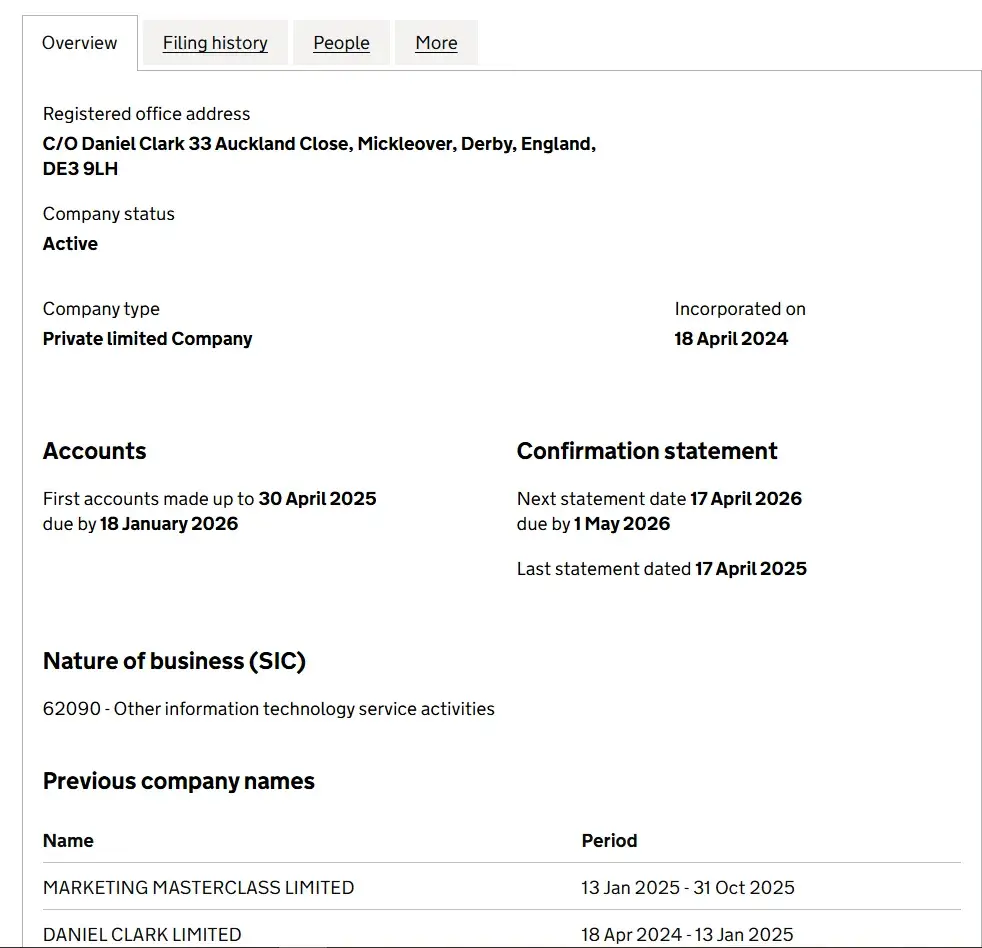Click DANIEL CLARK LIMITED name row

142,934
